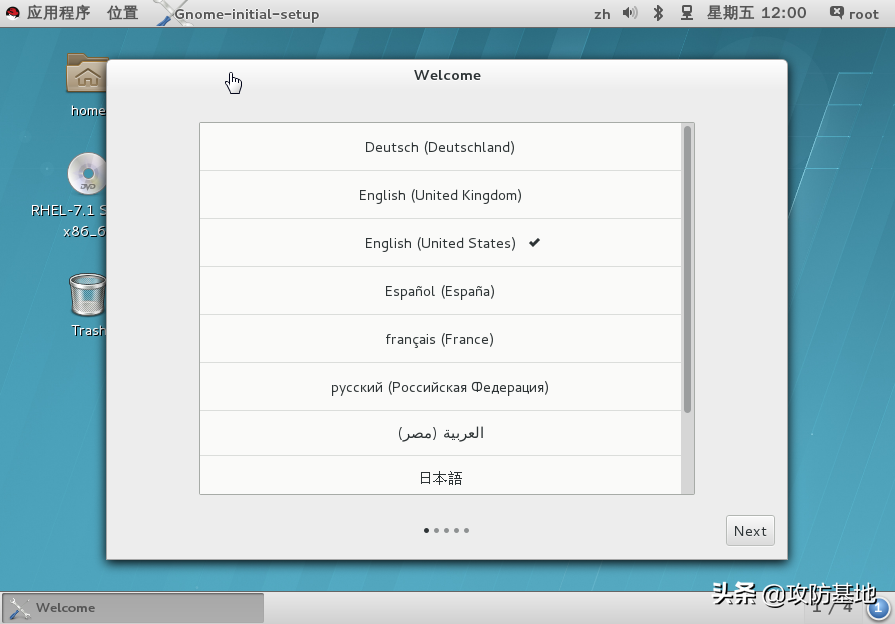Screen dimensions: 895x624
Task: Open the RHEL-7.1 DVD desktop icon
Action: click(87, 175)
